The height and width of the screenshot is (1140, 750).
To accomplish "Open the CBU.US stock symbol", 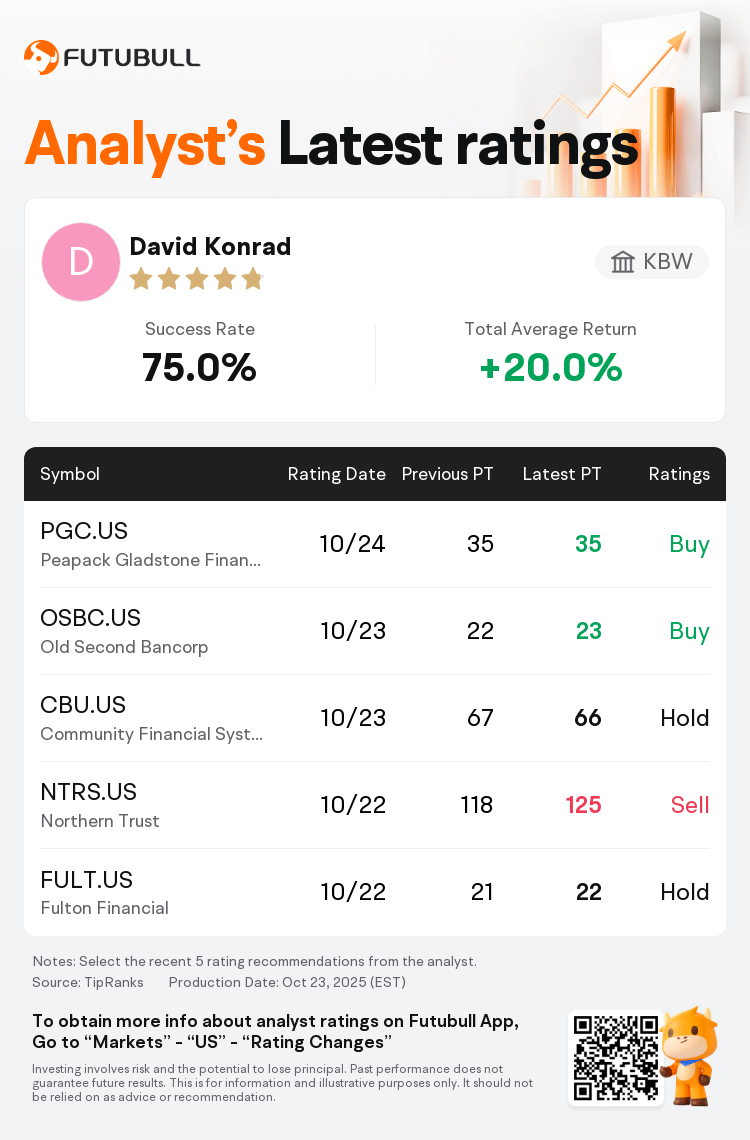I will pyautogui.click(x=83, y=705).
